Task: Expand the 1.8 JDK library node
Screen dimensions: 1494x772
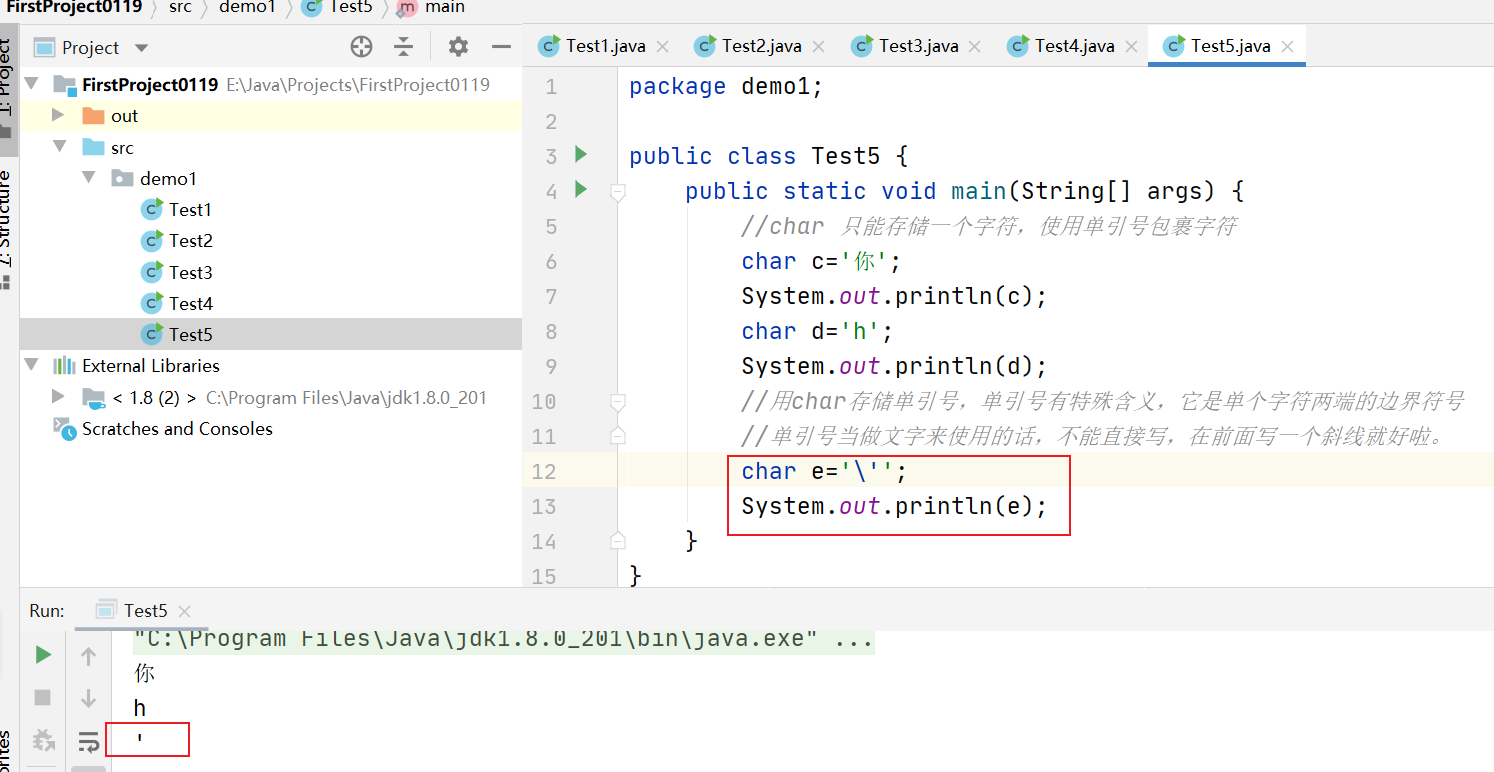Action: [58, 397]
